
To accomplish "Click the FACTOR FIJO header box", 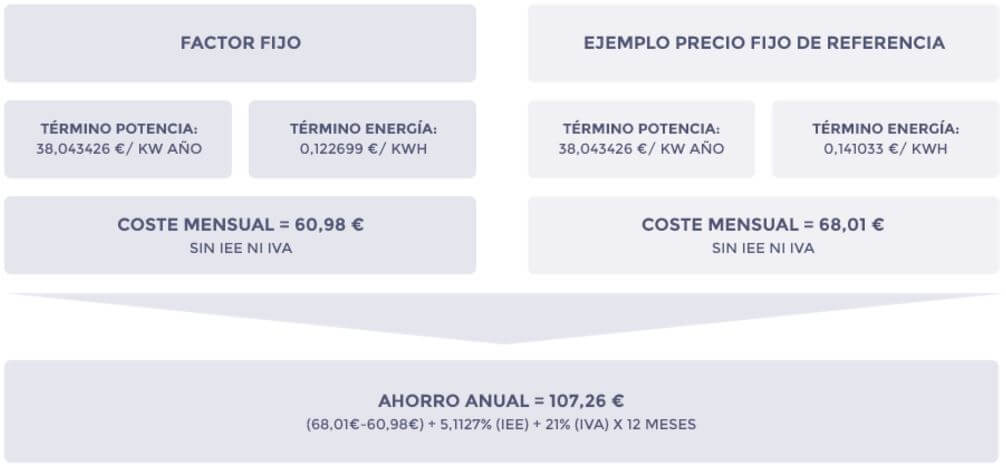I will pyautogui.click(x=240, y=43).
